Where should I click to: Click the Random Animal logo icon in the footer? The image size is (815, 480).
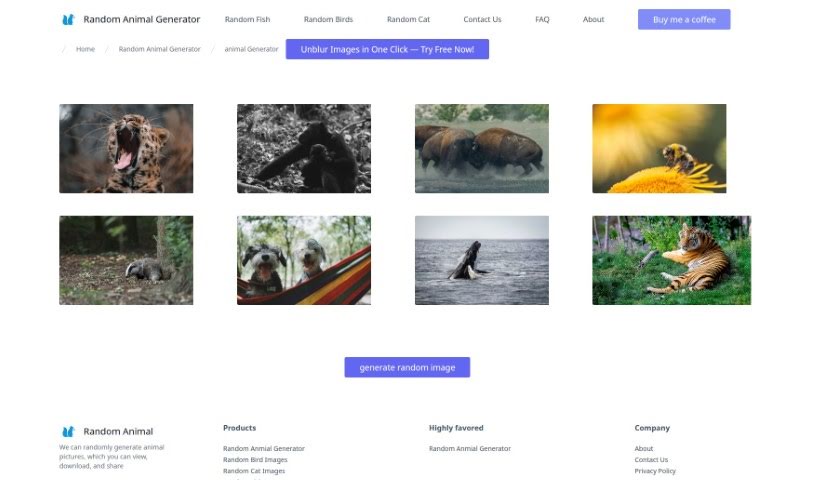click(68, 432)
